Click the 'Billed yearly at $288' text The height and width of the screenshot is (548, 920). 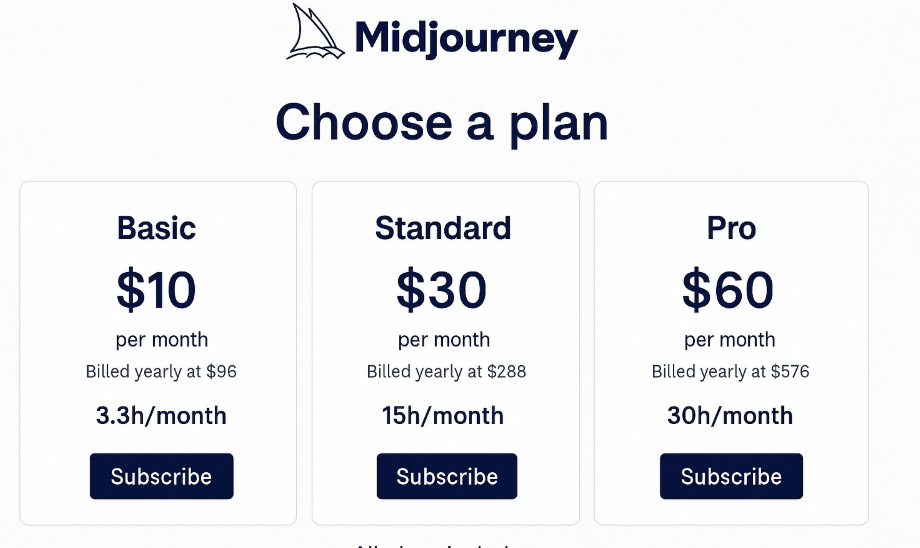(447, 371)
